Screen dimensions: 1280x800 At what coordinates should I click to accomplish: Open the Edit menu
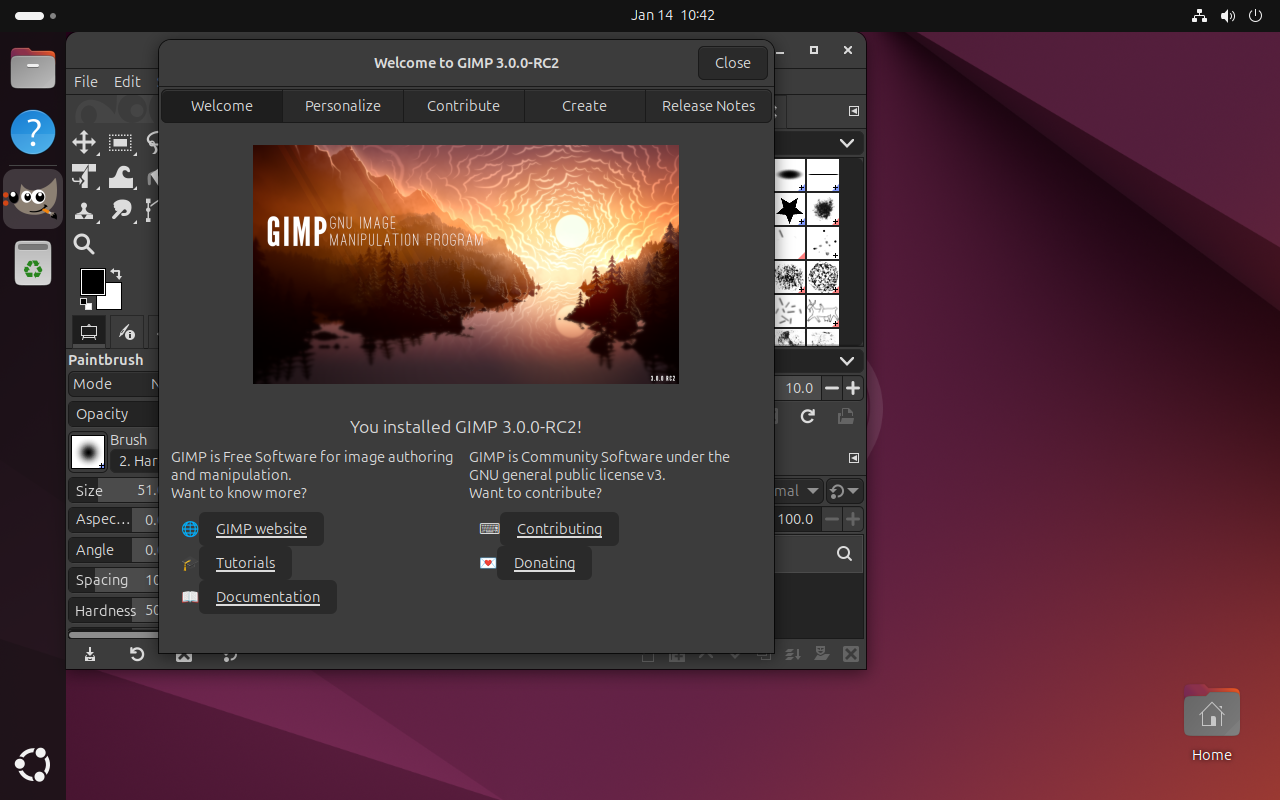tap(127, 82)
